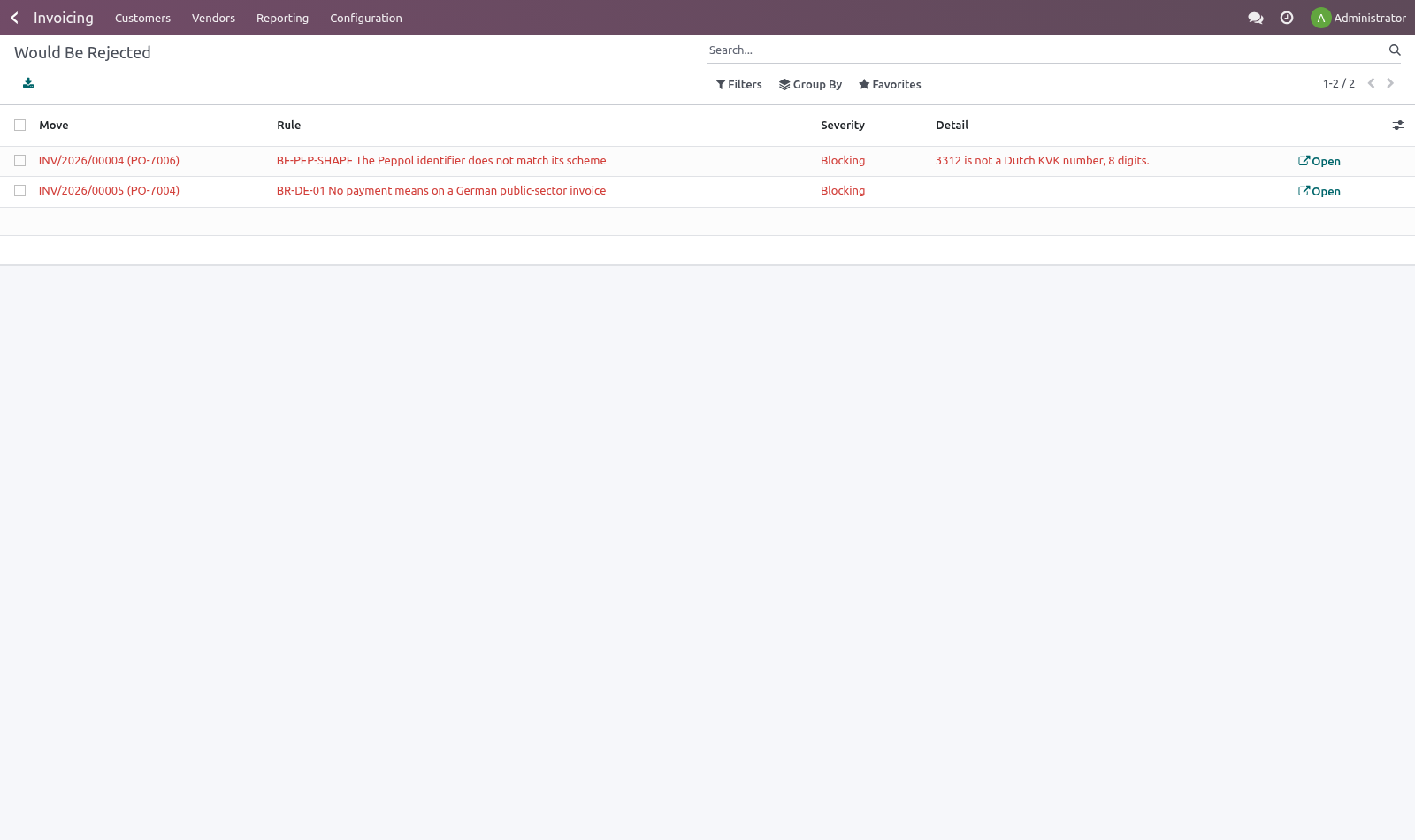
Task: Sort by the Severity column header
Action: click(843, 126)
